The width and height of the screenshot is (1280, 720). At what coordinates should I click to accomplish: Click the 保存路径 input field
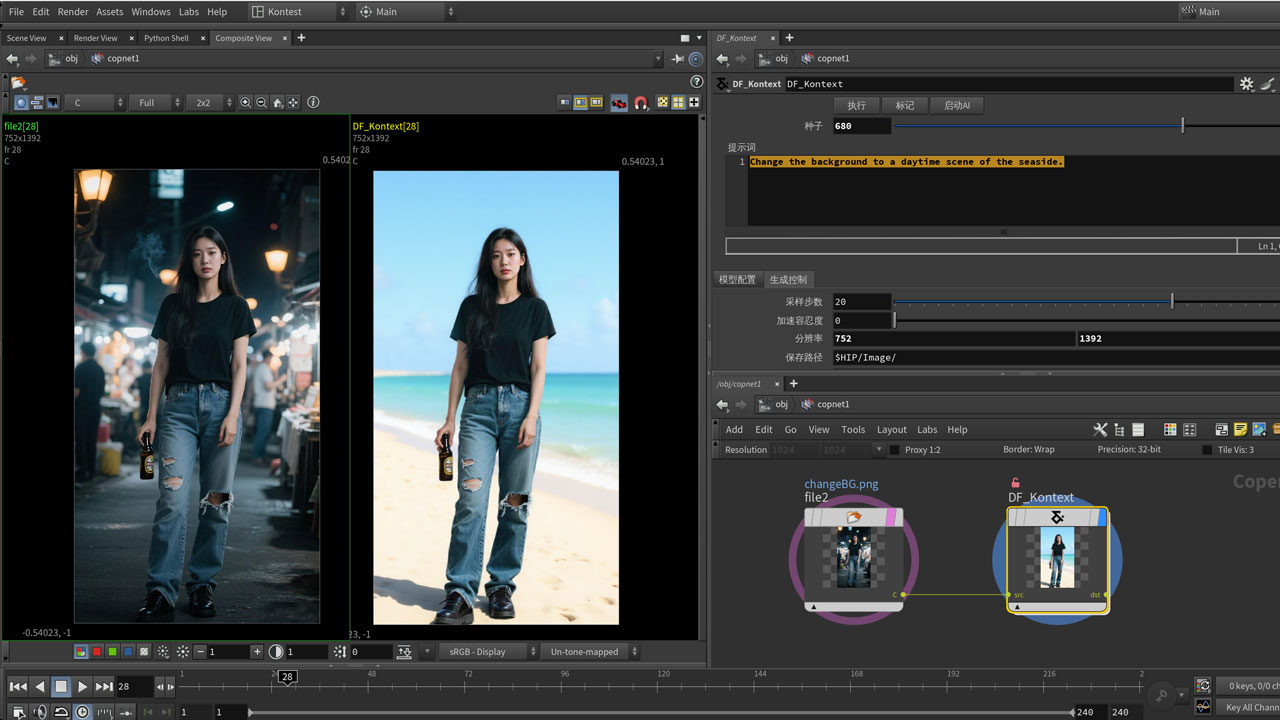point(1056,357)
